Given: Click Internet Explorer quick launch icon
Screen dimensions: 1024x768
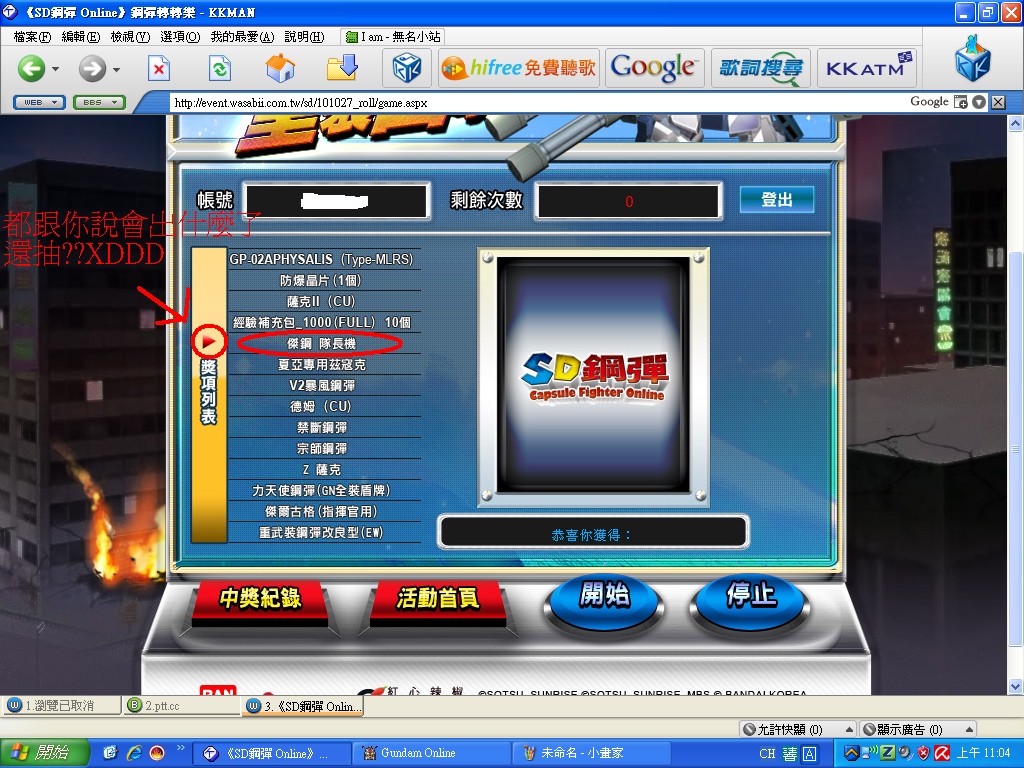Looking at the screenshot, I should pyautogui.click(x=134, y=753).
